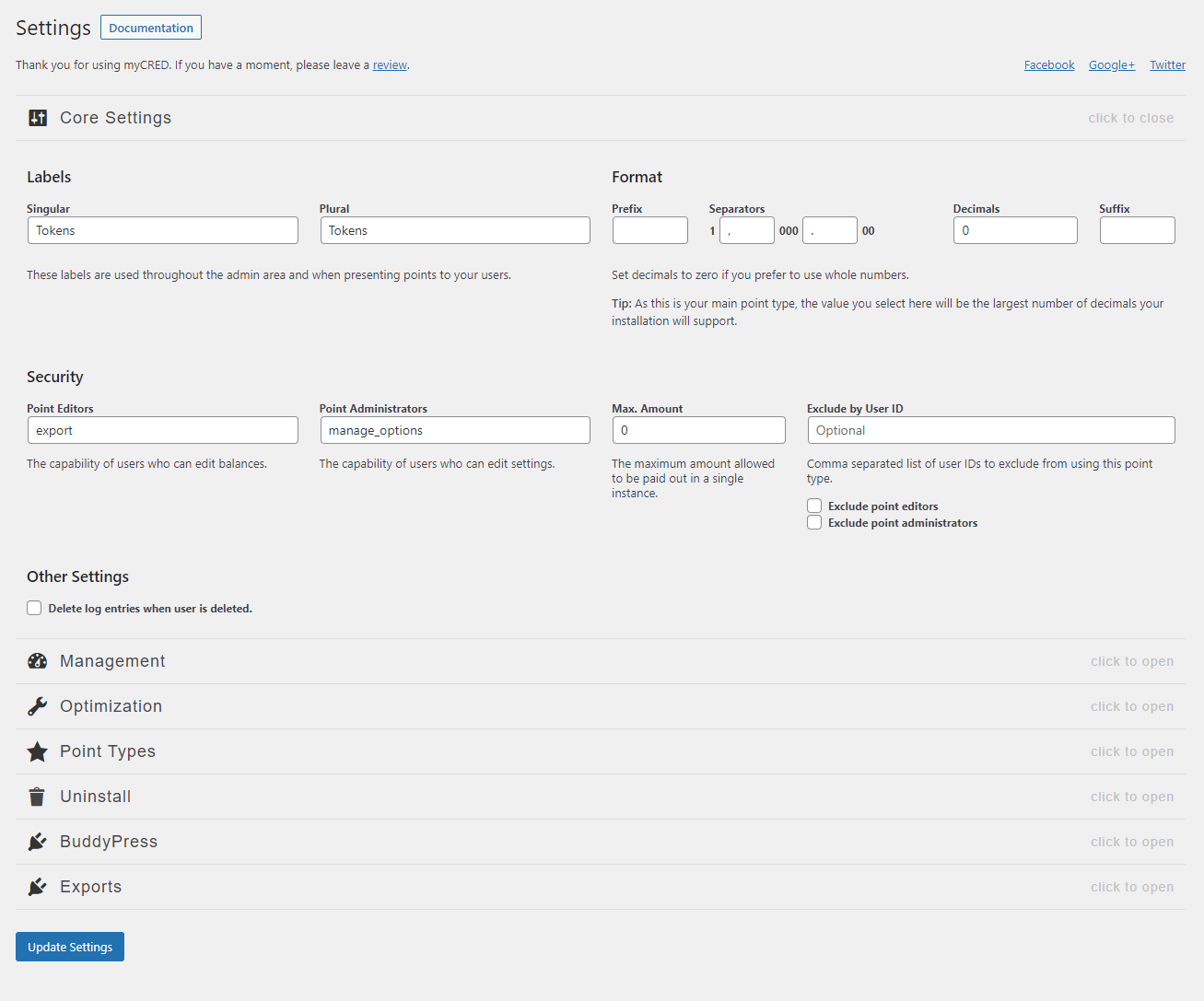Tick Exclude point administrators checkbox
The width and height of the screenshot is (1204, 1001).
tap(814, 522)
